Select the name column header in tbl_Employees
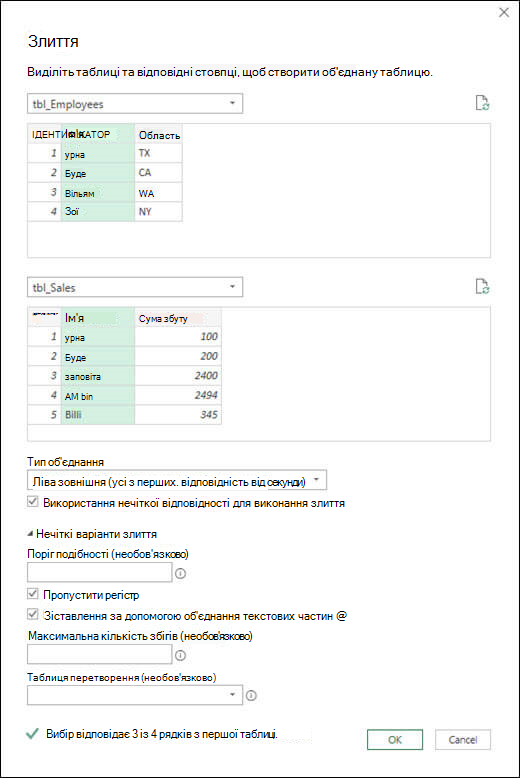Image resolution: width=520 pixels, height=778 pixels. click(98, 134)
